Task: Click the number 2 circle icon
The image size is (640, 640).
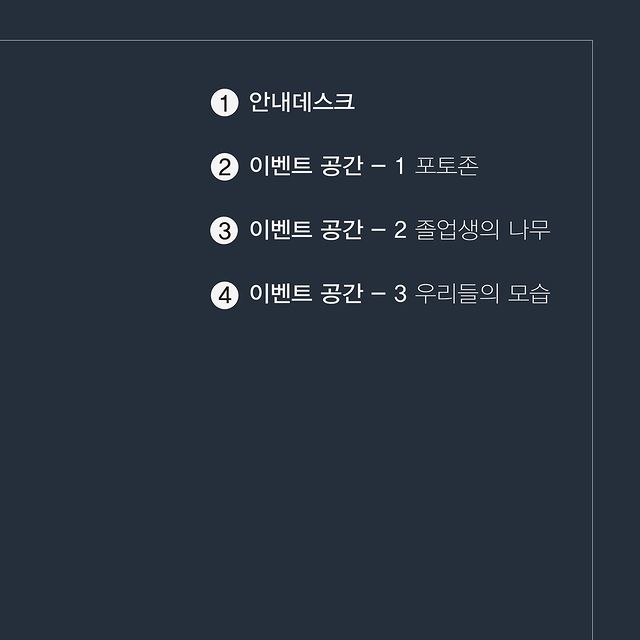Action: [x=224, y=167]
